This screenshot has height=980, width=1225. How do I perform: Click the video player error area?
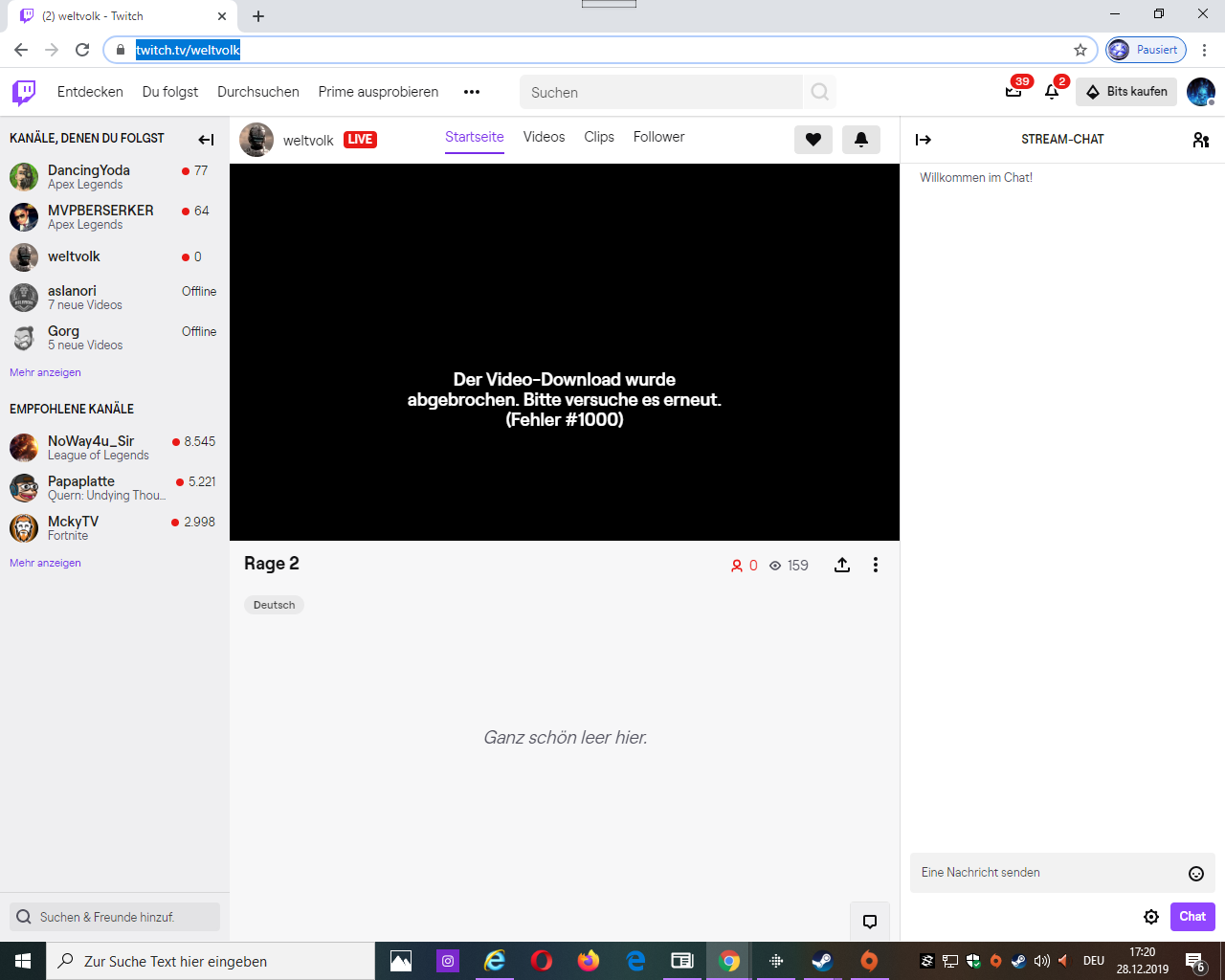565,352
